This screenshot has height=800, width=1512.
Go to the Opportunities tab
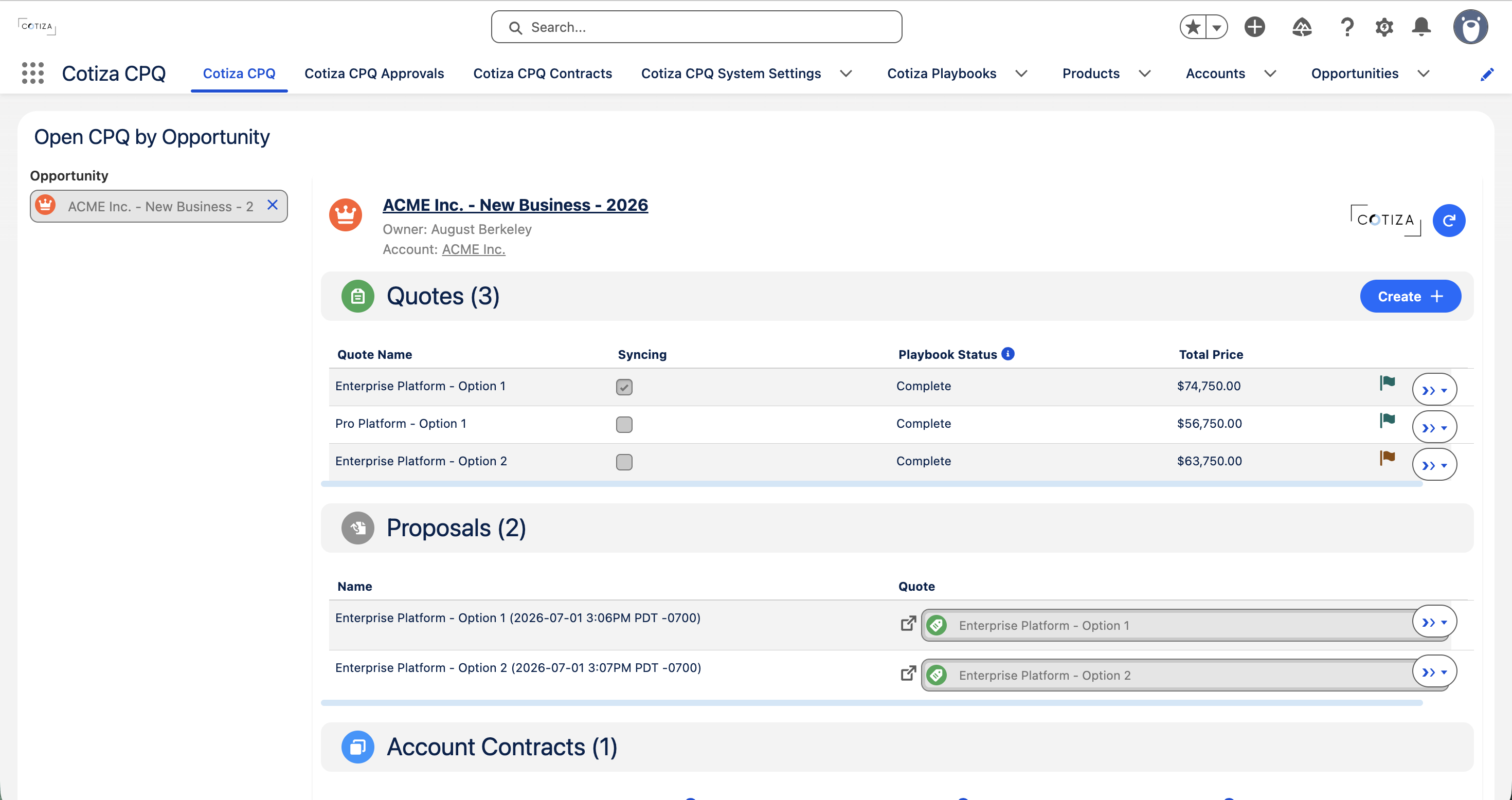point(1355,74)
